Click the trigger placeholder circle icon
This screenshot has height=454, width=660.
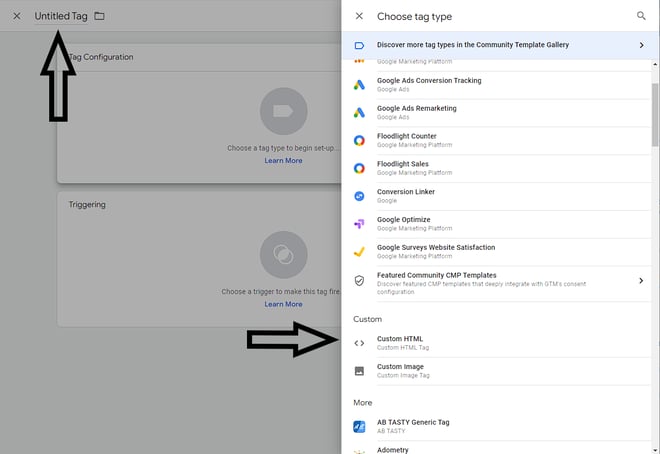(x=283, y=255)
